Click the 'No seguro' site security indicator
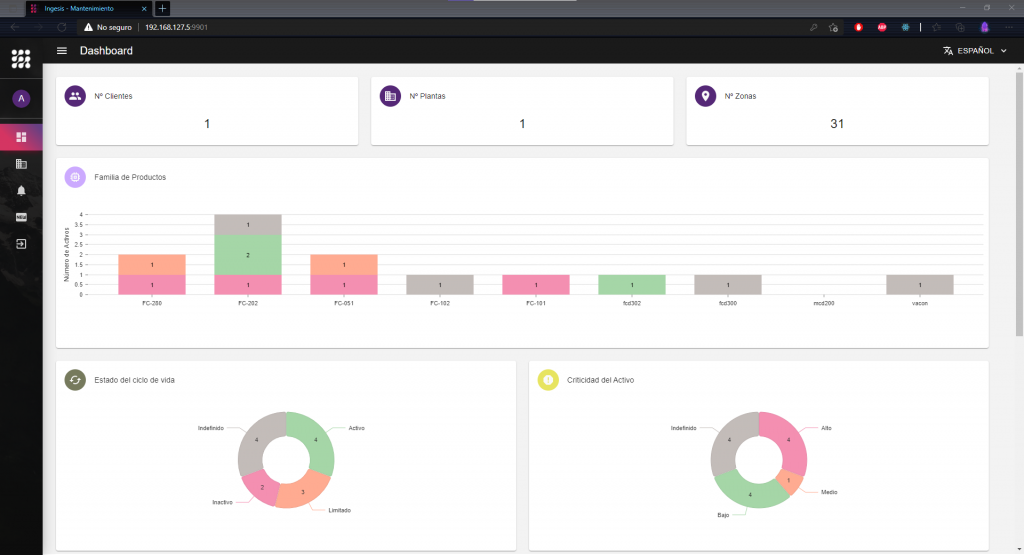The width and height of the screenshot is (1024, 555). [x=109, y=27]
